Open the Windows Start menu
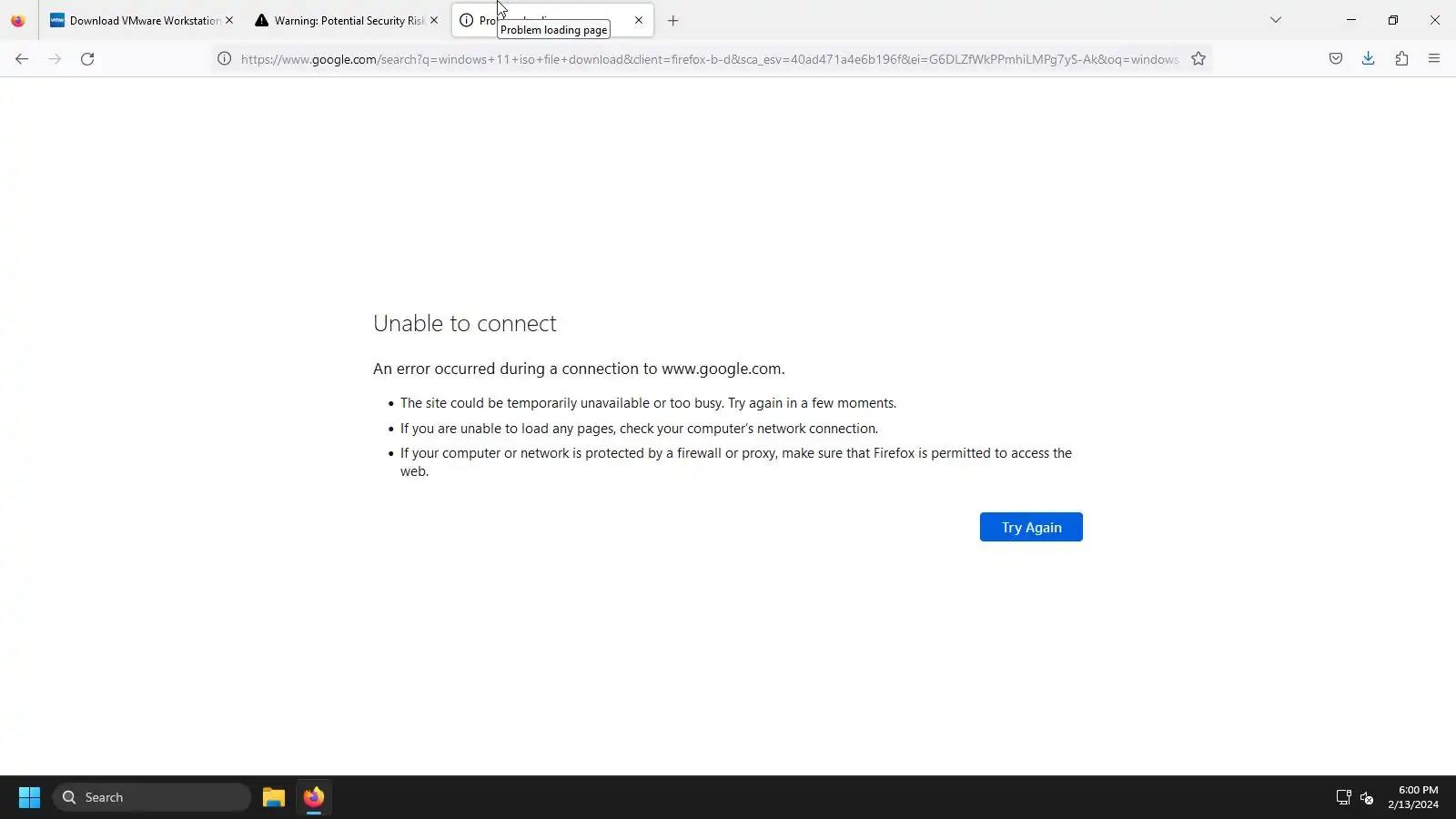 (29, 797)
